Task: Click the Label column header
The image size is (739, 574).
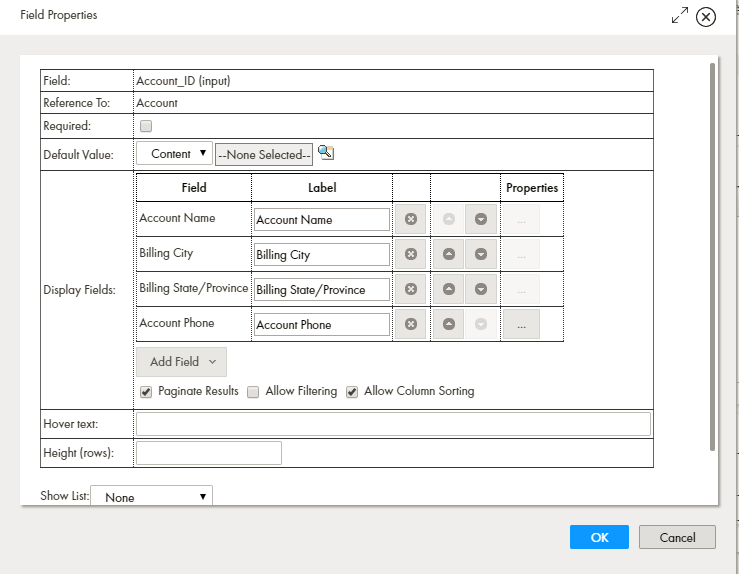Action: (x=322, y=188)
